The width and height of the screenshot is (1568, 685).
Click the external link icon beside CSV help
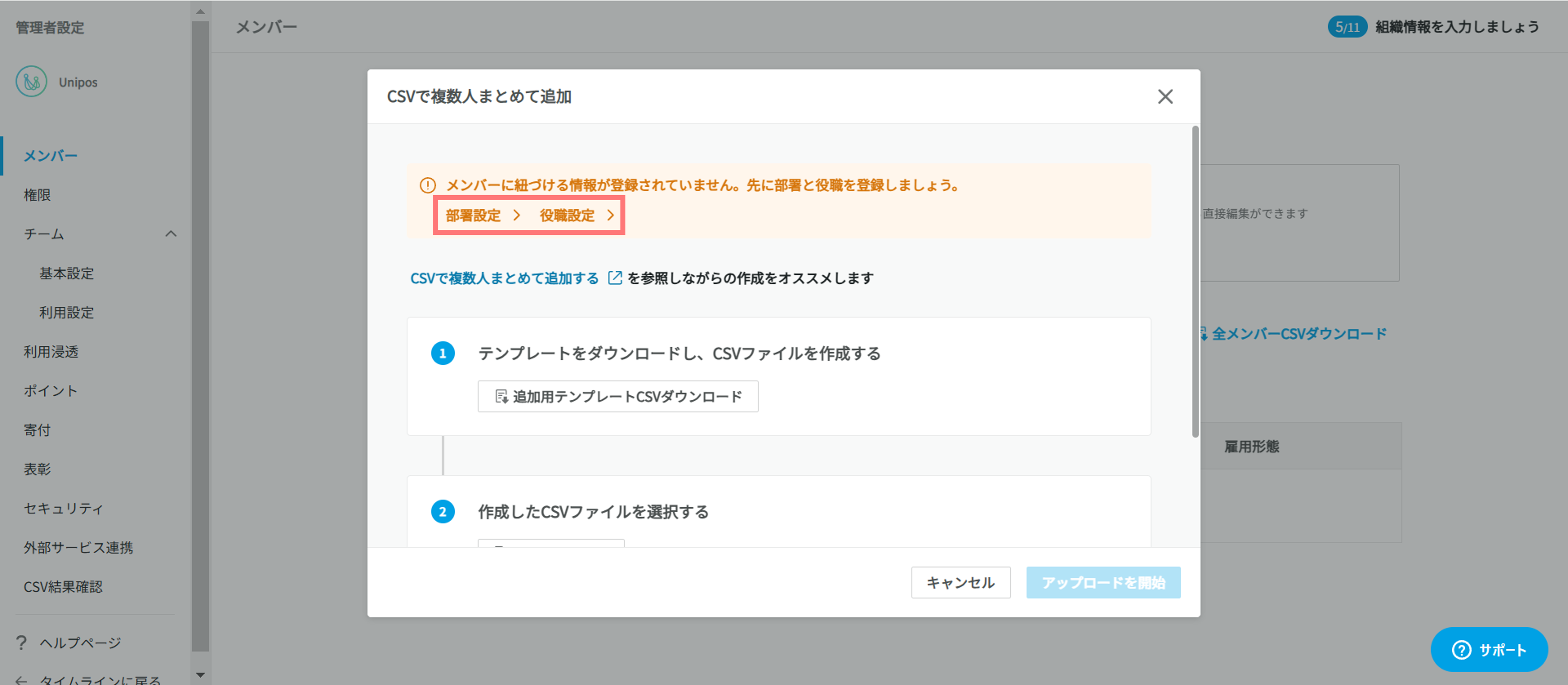(615, 278)
